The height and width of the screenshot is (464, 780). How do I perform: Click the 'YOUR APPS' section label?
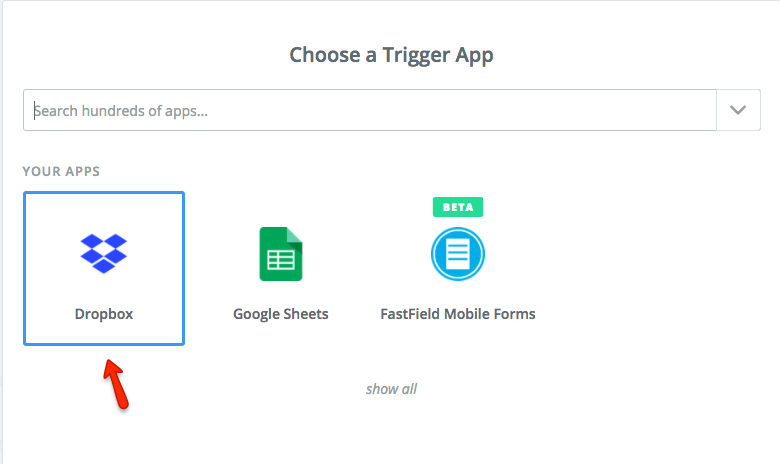61,171
